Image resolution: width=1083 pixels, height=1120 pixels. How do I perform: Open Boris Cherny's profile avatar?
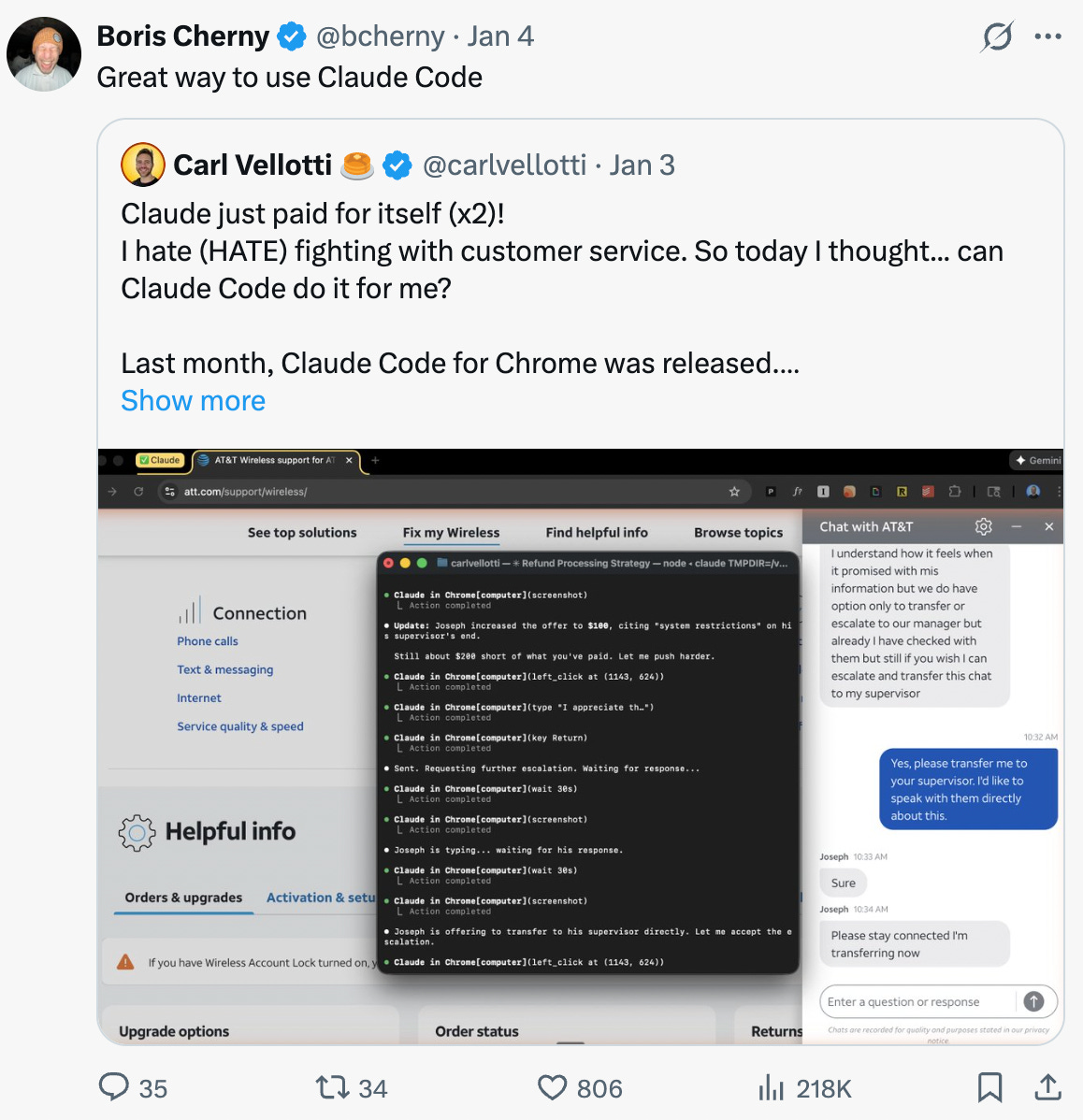click(44, 54)
